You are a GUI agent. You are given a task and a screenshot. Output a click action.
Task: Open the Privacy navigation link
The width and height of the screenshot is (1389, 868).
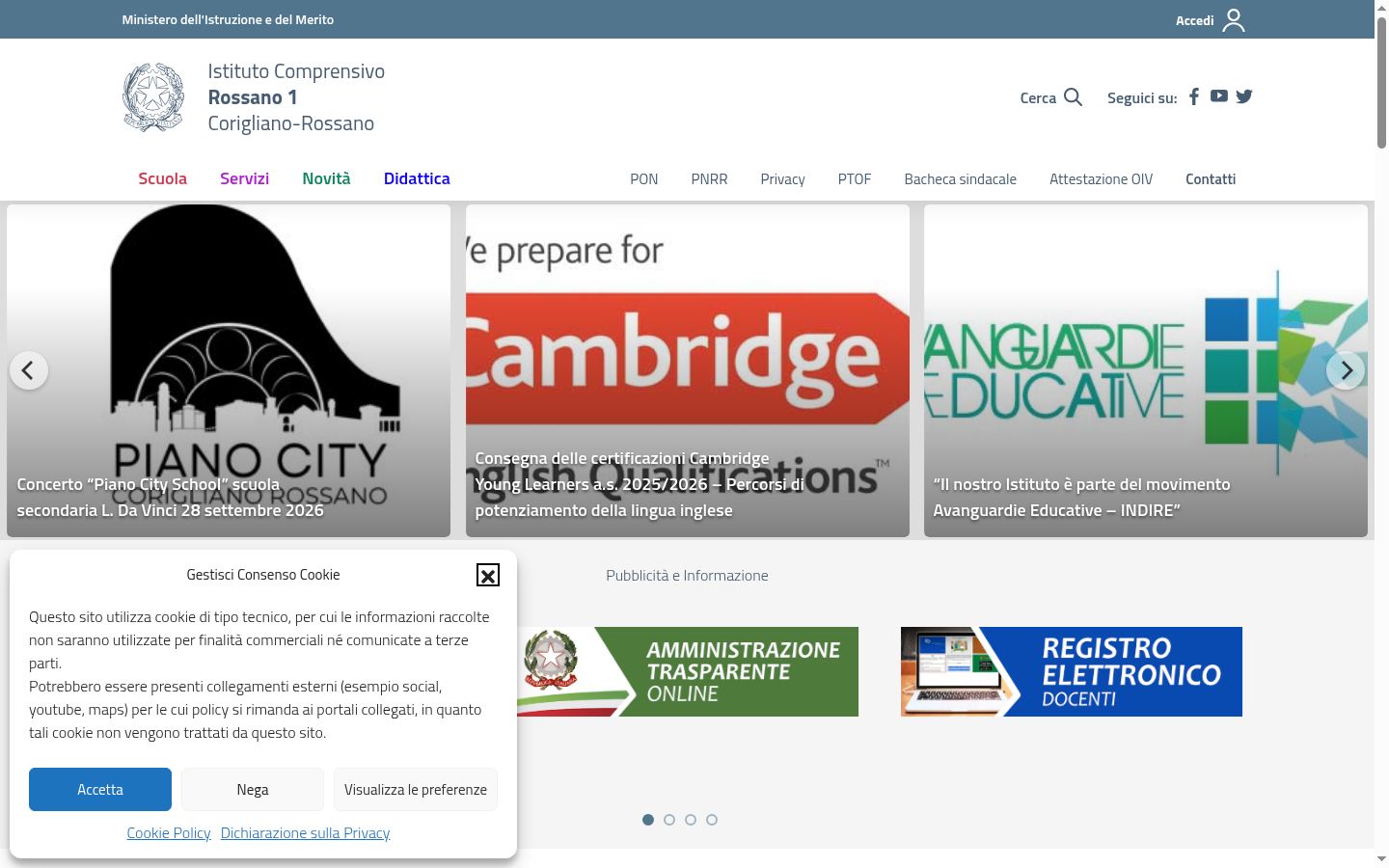coord(782,179)
